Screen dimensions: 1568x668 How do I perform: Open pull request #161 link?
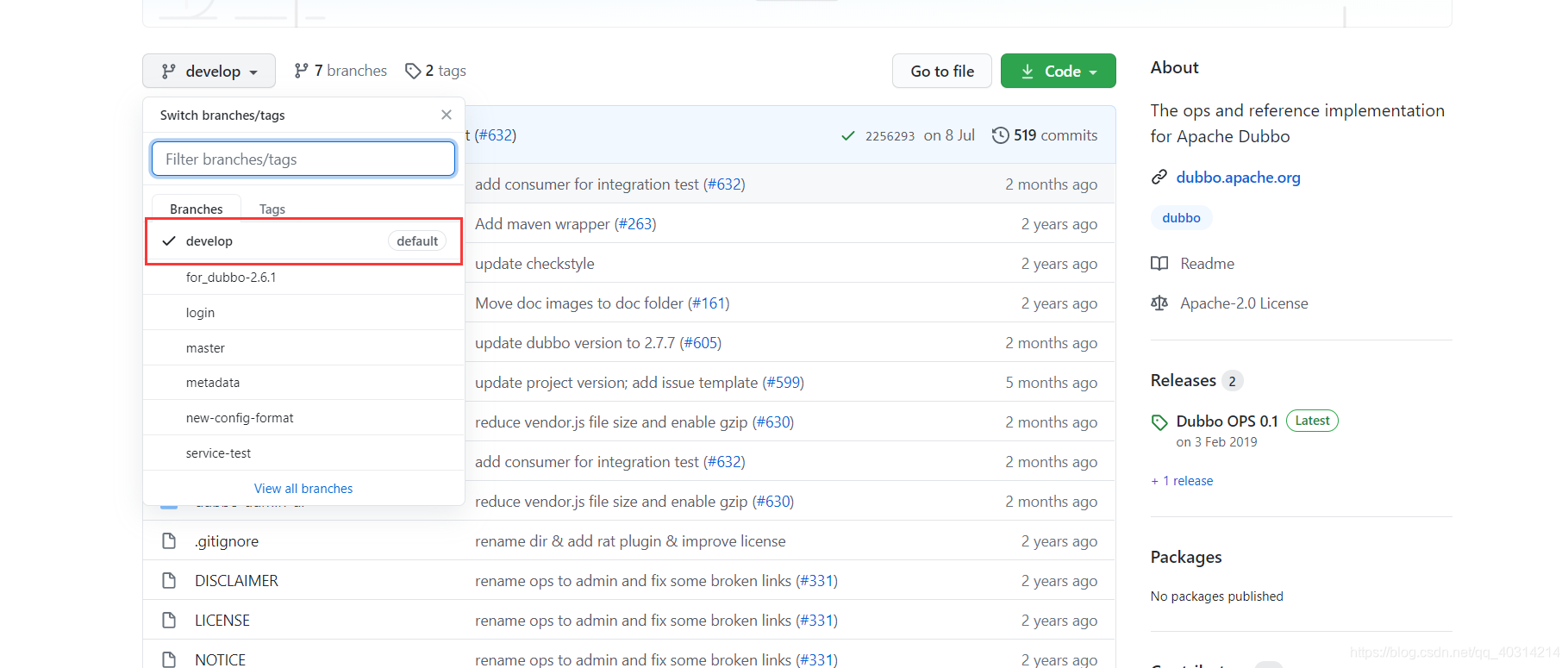point(709,303)
